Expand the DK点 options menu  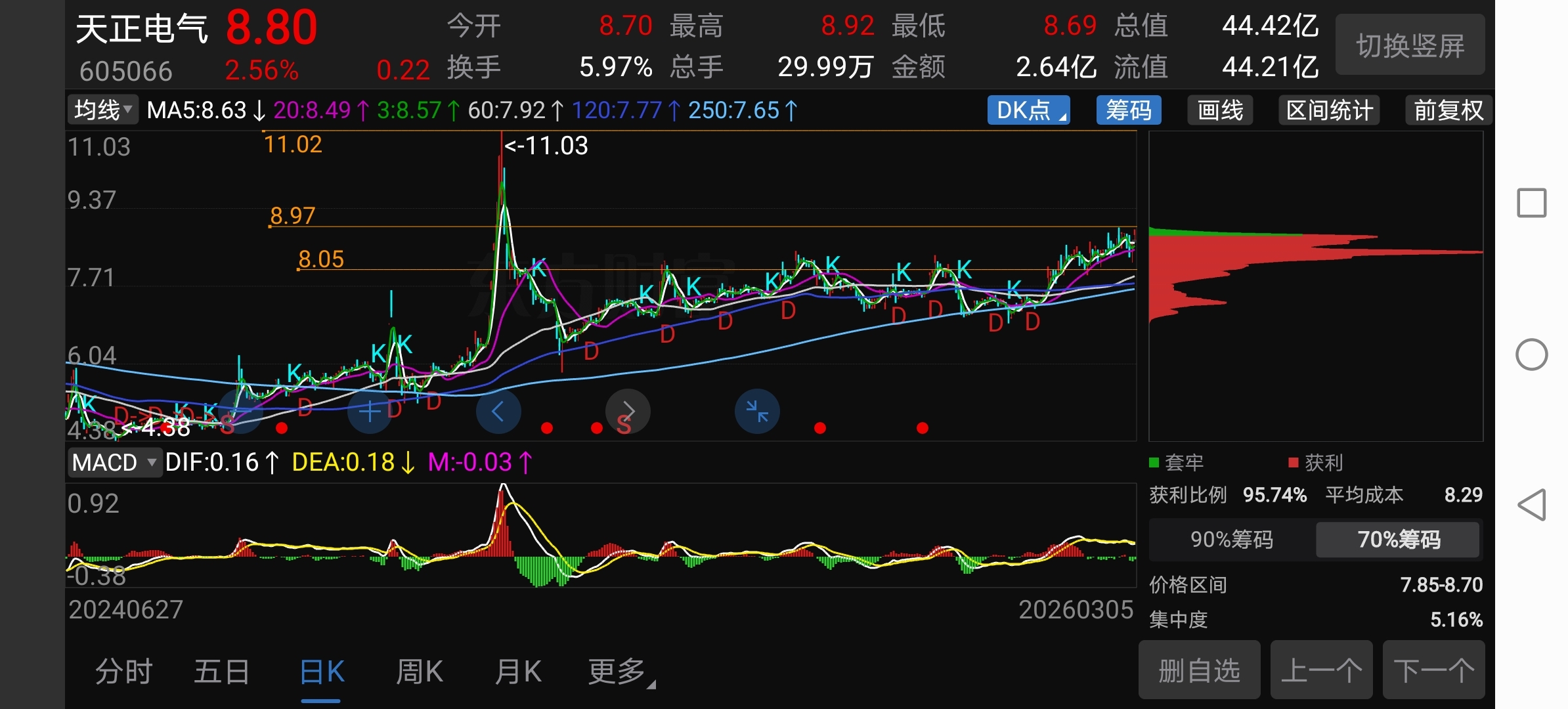point(1028,110)
